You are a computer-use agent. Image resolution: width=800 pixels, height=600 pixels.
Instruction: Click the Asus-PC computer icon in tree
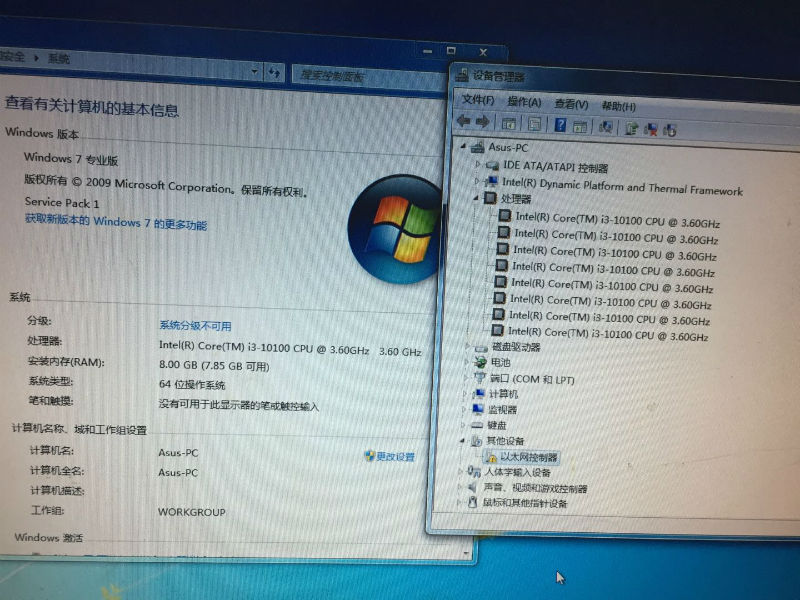click(x=478, y=147)
